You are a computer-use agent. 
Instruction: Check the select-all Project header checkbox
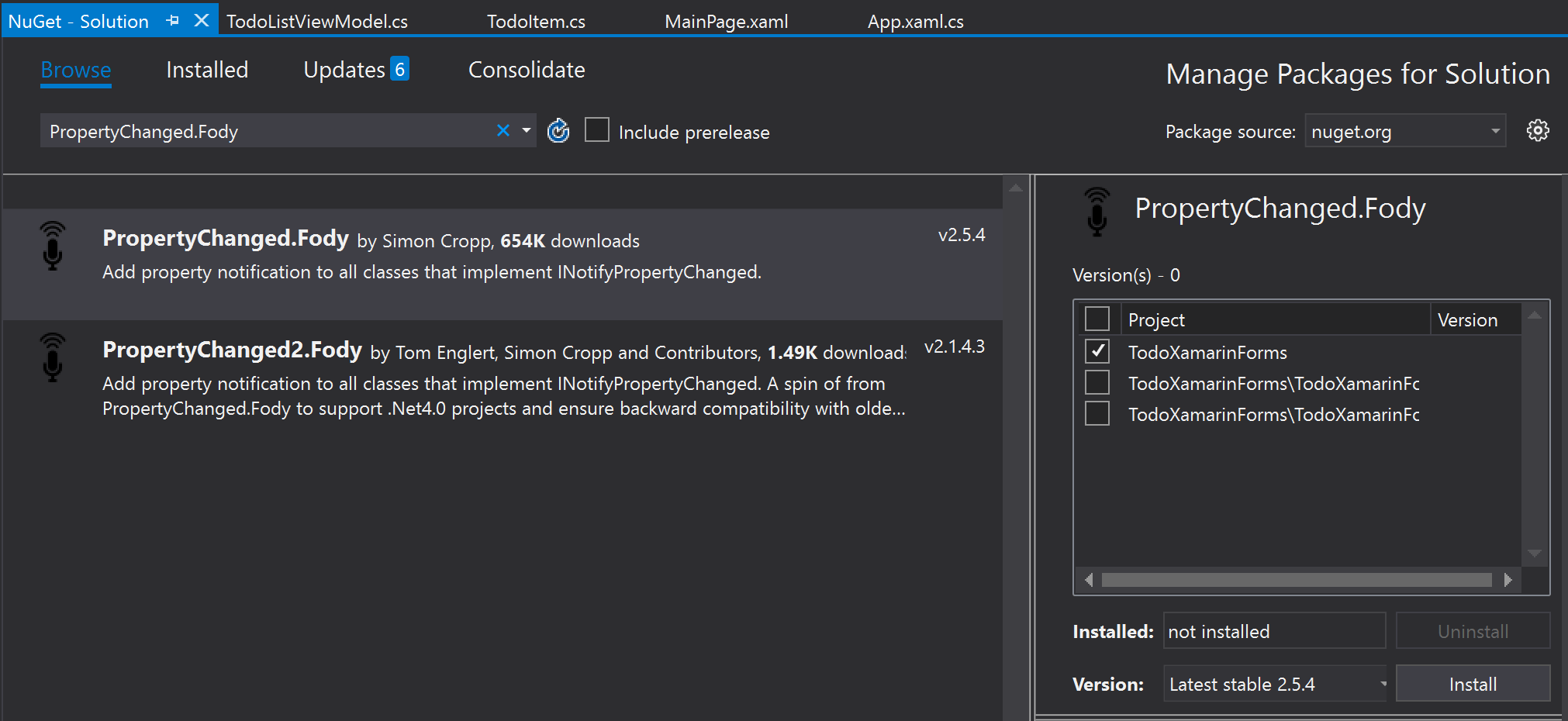pyautogui.click(x=1097, y=319)
